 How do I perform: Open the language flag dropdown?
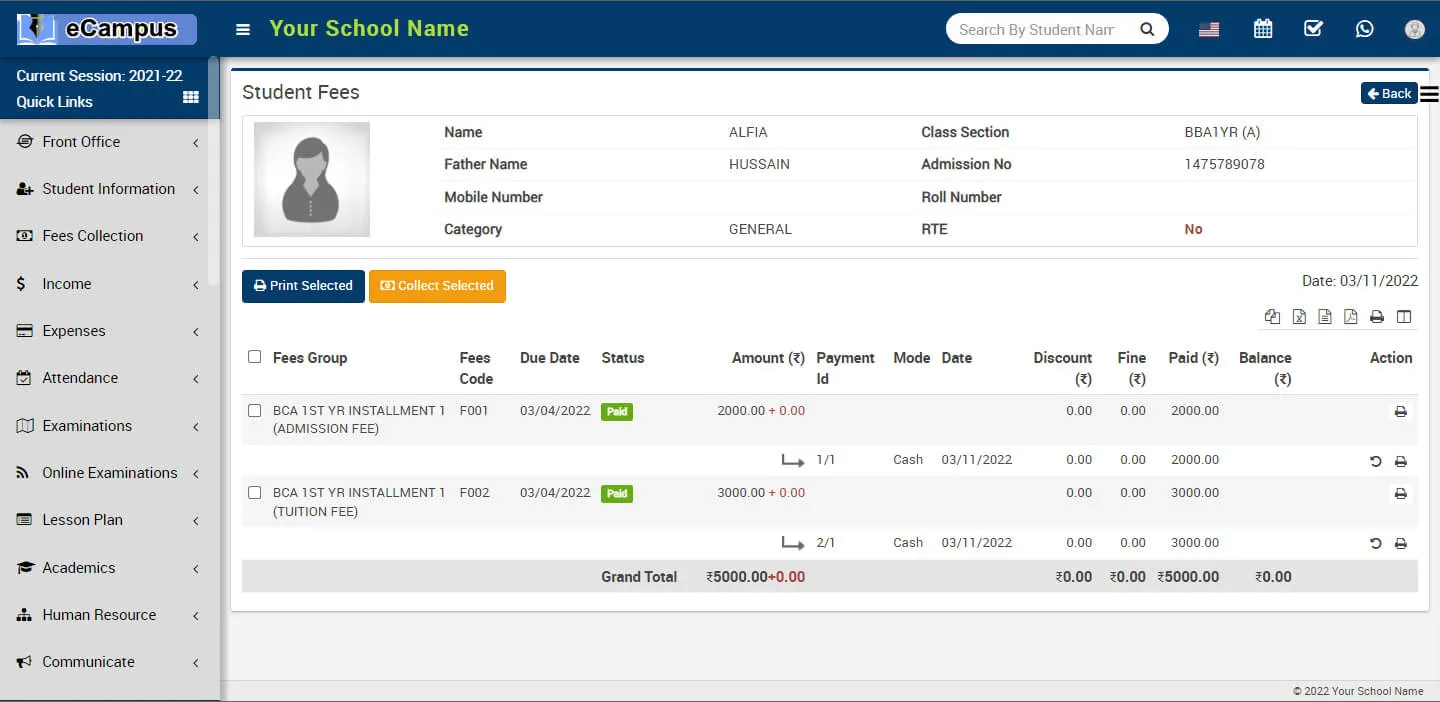click(x=1209, y=30)
